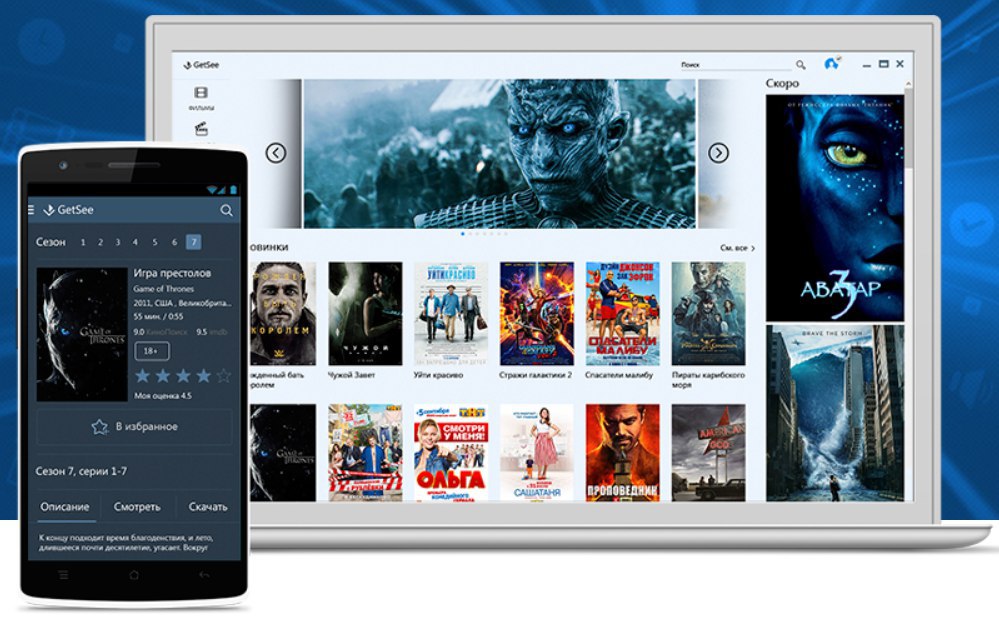
Task: Open the Спасатели малибу poster
Action: point(622,313)
